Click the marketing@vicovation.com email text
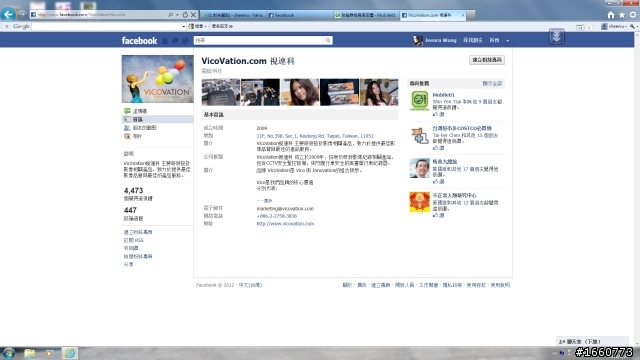Viewport: 640px width, 360px height. (285, 209)
